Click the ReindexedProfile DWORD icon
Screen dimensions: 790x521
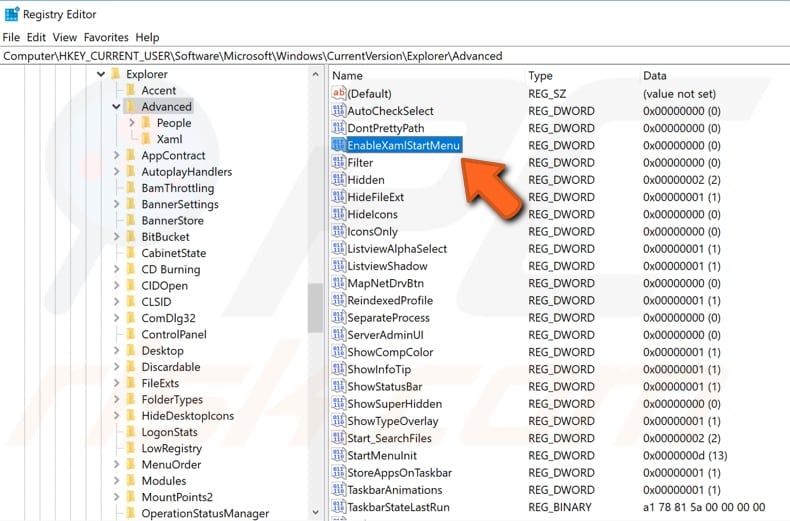pyautogui.click(x=339, y=300)
